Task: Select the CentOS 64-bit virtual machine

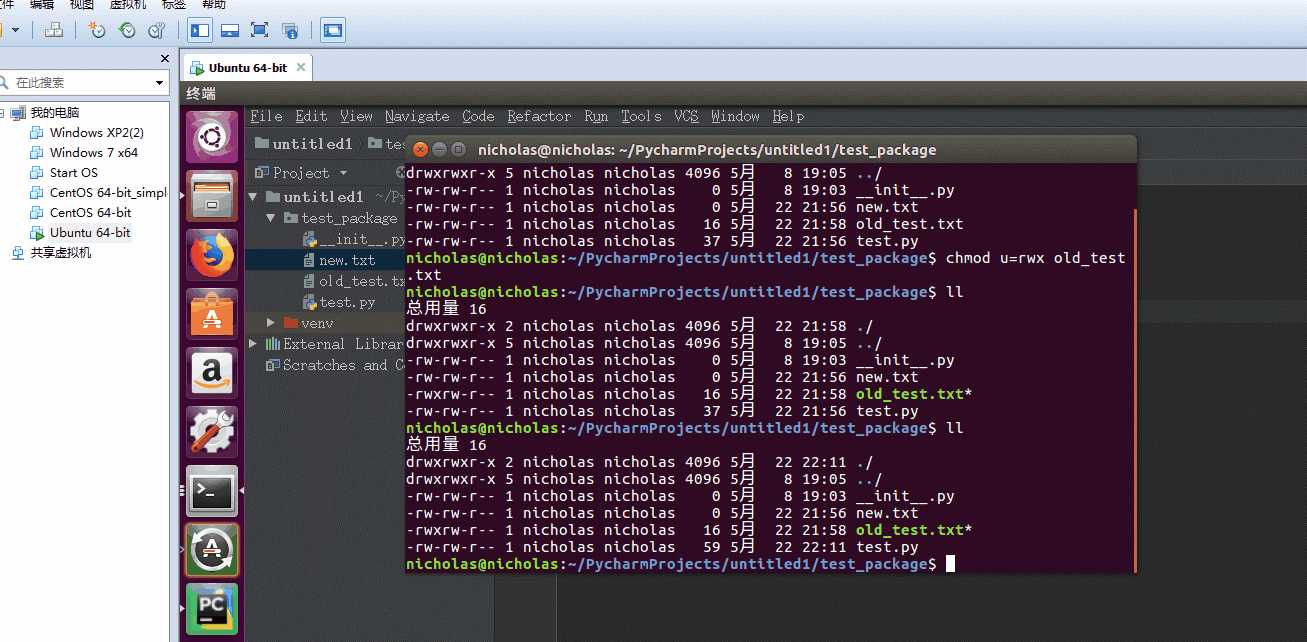Action: coord(81,212)
